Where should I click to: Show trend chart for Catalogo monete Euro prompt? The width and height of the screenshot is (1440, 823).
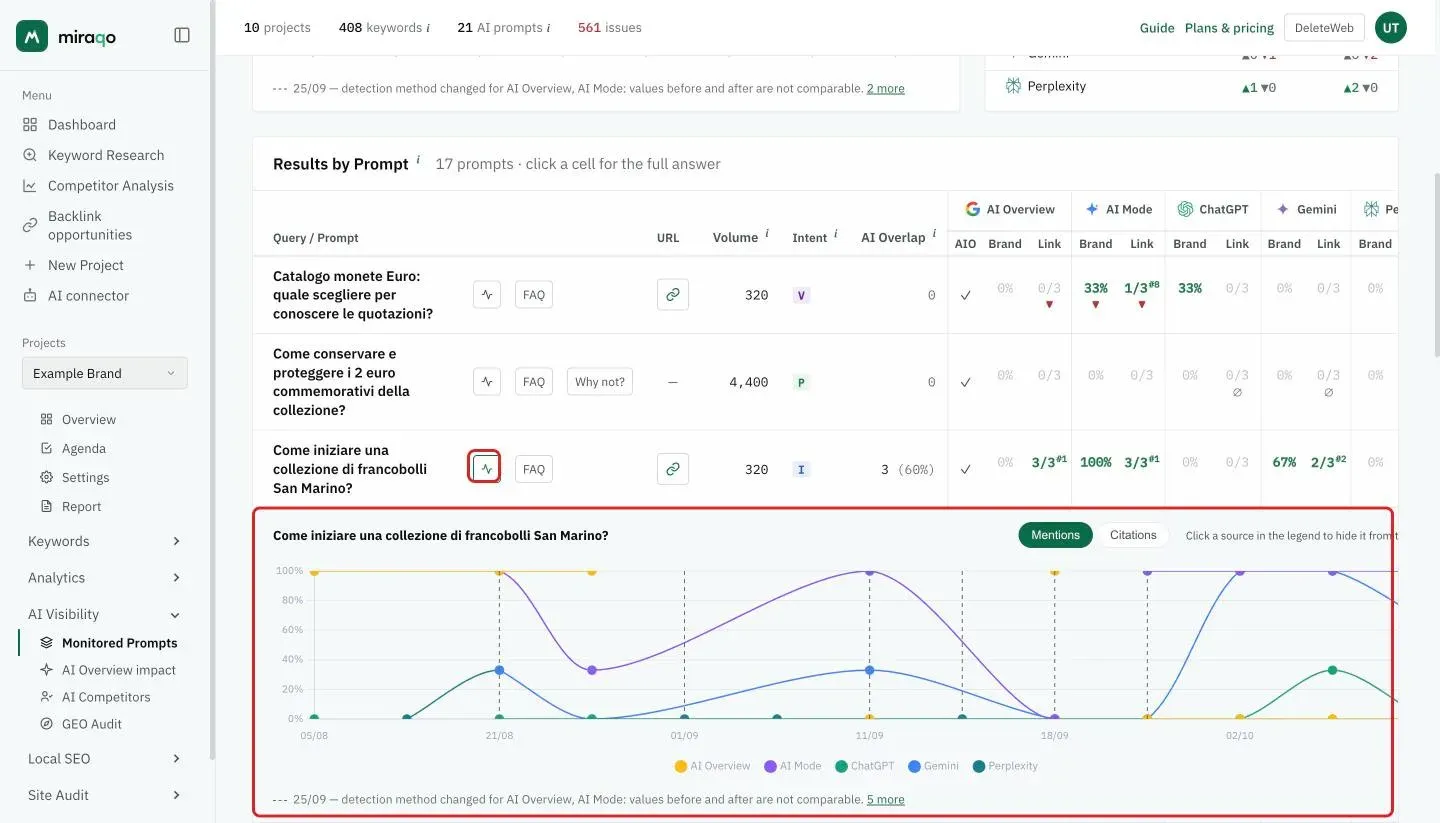[x=487, y=295]
